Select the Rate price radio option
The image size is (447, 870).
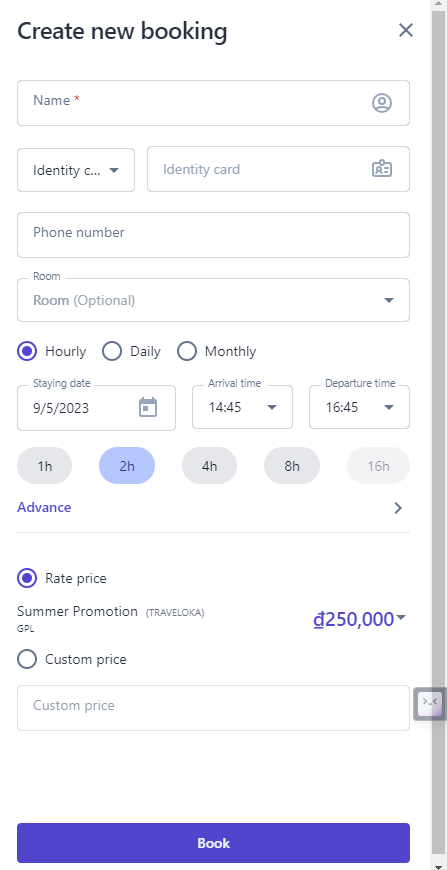click(27, 578)
